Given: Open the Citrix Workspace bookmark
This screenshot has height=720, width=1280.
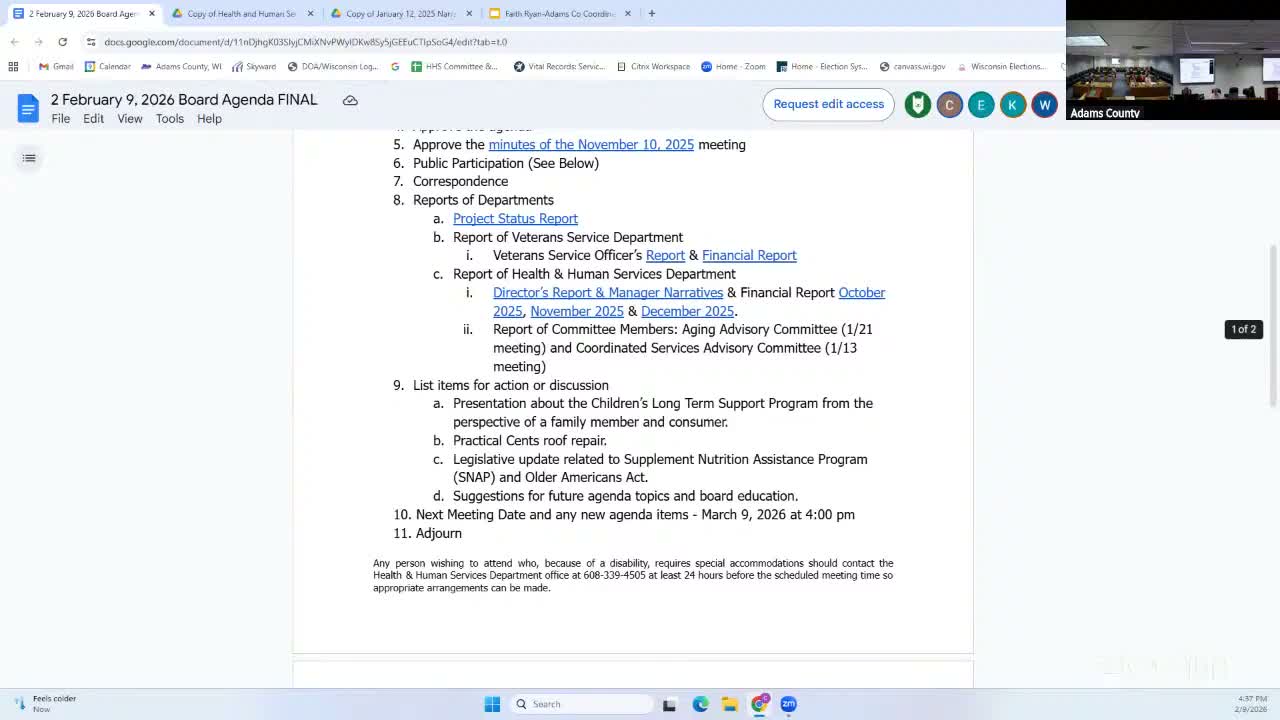Looking at the screenshot, I should click(653, 67).
